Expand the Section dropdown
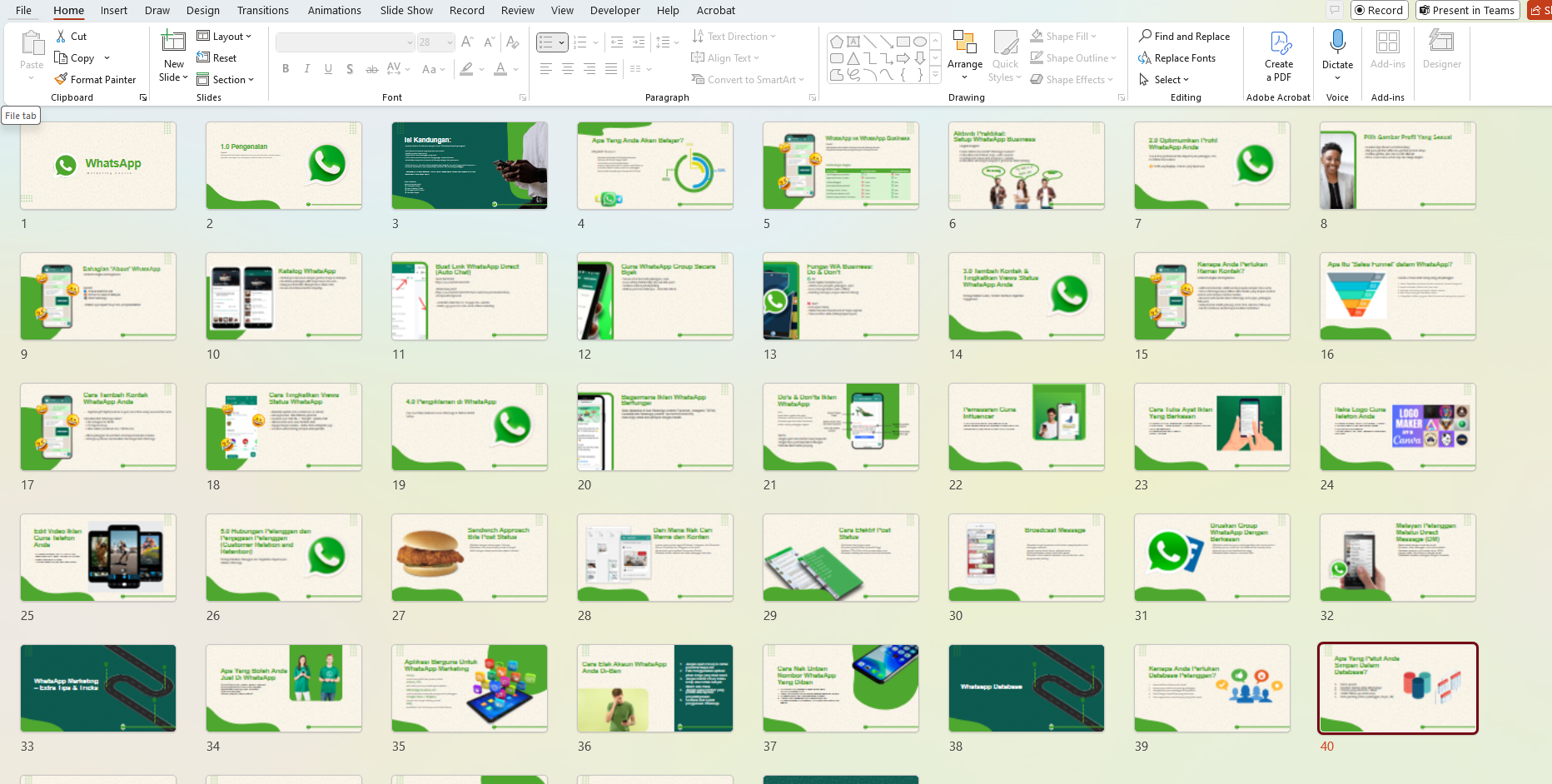 (x=225, y=80)
